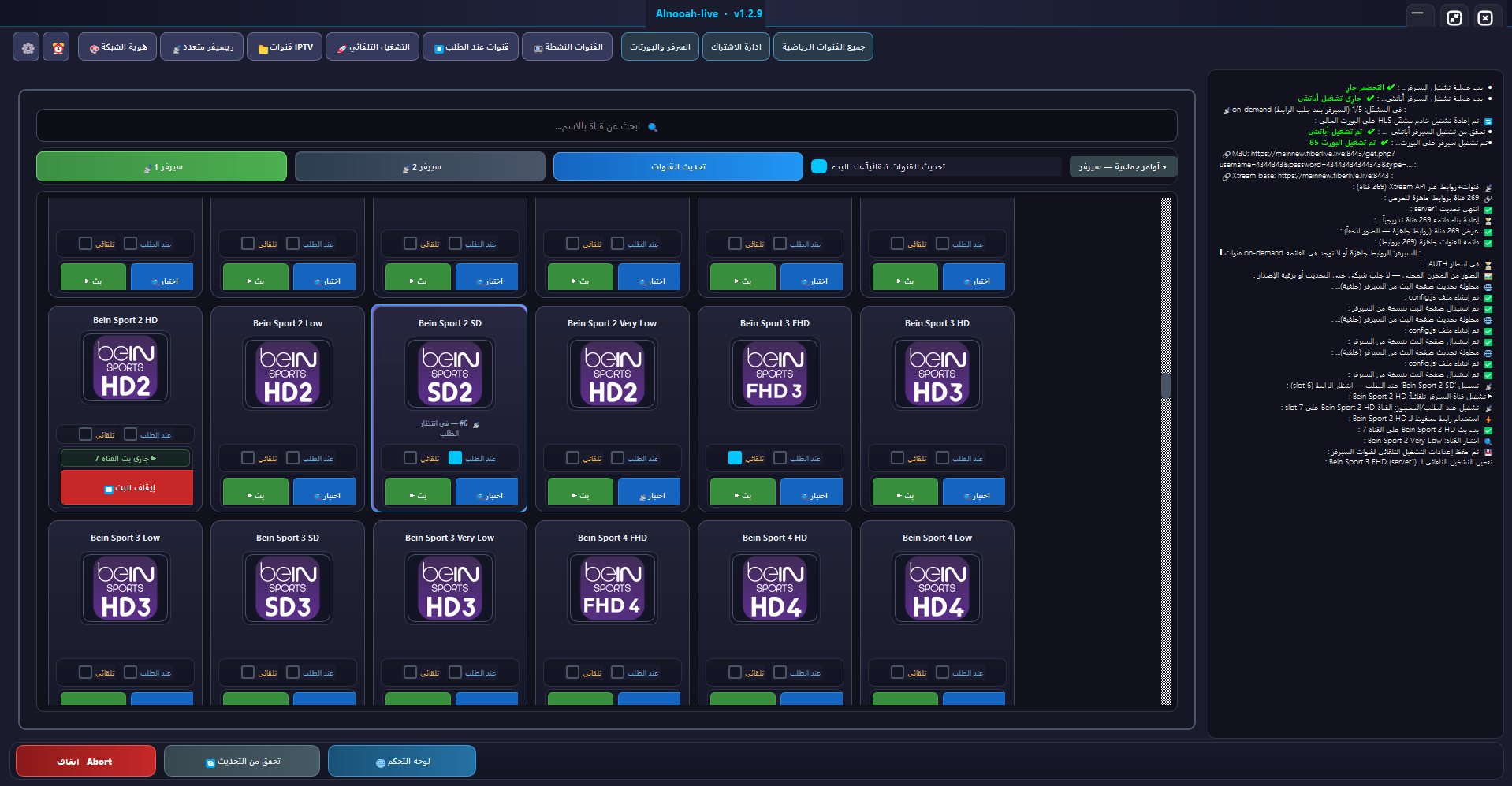The image size is (1512, 786).
Task: Toggle auto-update channels on startup checkbox
Action: [x=819, y=166]
